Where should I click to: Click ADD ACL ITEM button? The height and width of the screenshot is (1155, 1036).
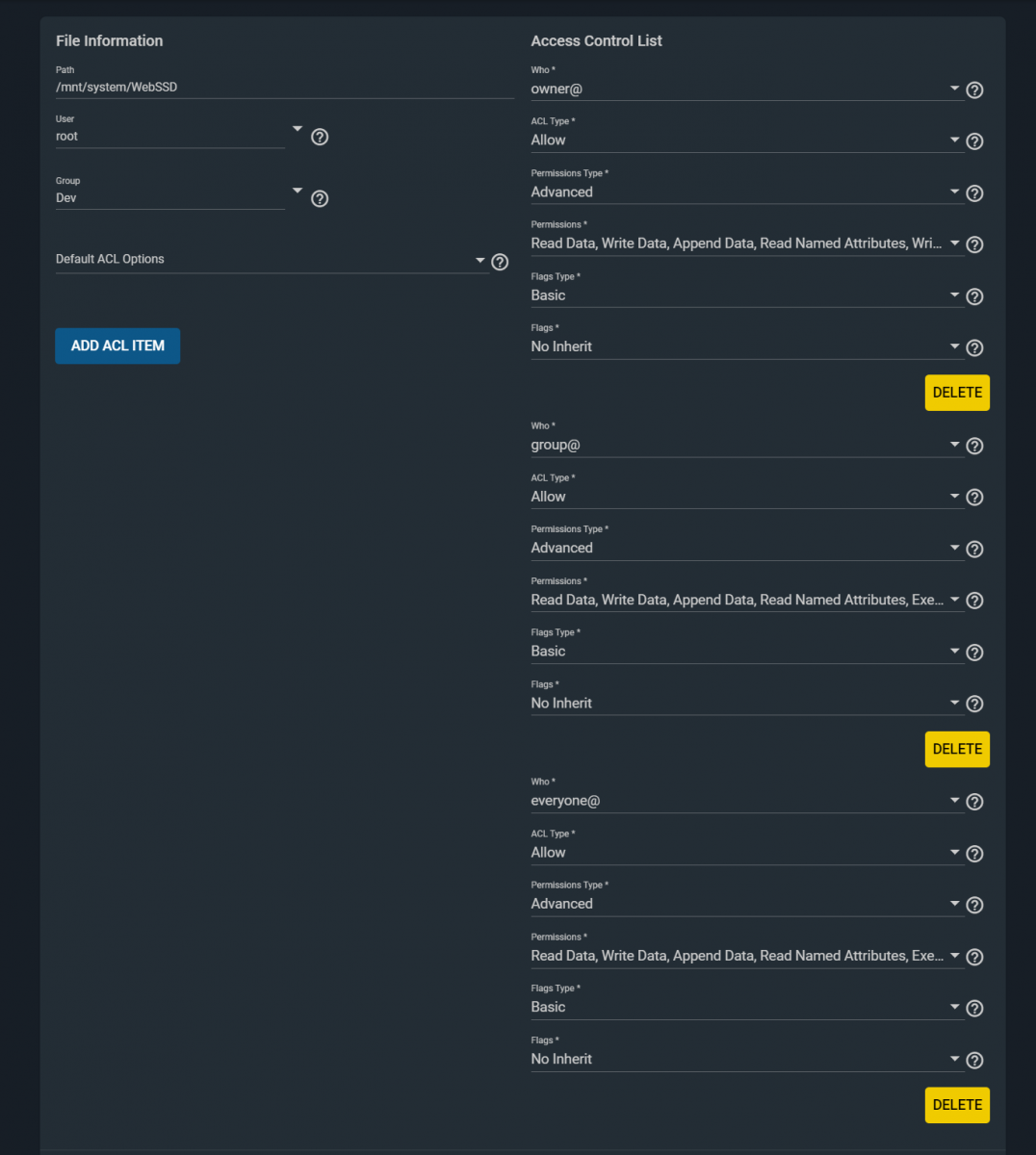(117, 346)
